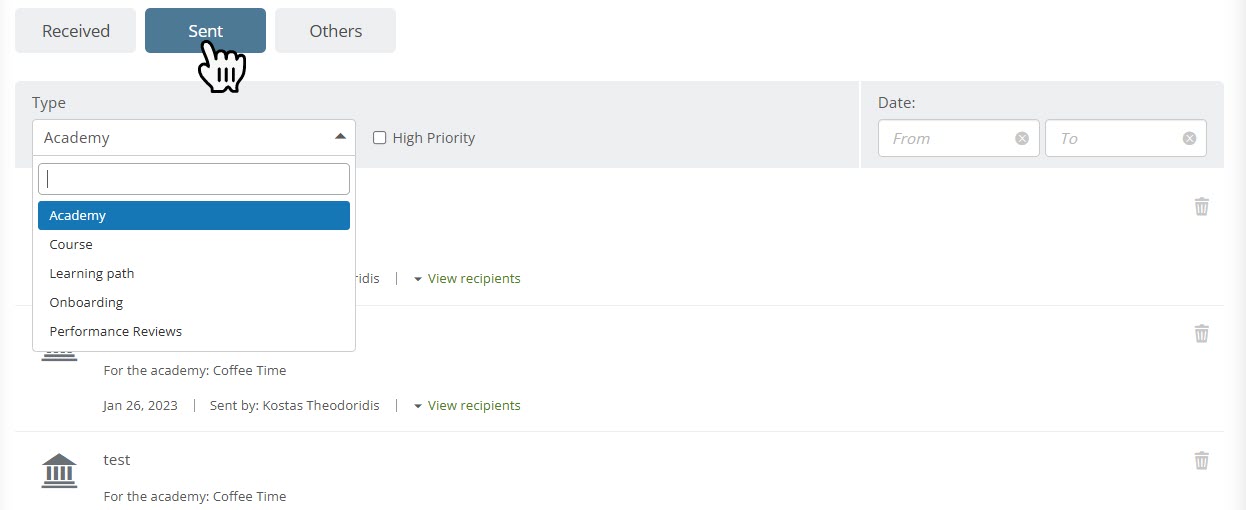Screen dimensions: 1246x510
Task: Select the Sent tab
Action: pyautogui.click(x=205, y=31)
